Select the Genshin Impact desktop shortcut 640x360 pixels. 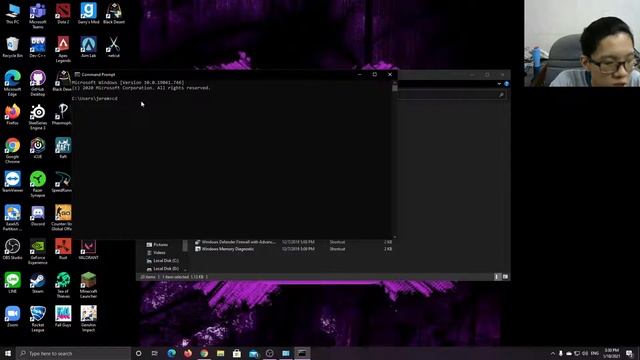pos(89,319)
